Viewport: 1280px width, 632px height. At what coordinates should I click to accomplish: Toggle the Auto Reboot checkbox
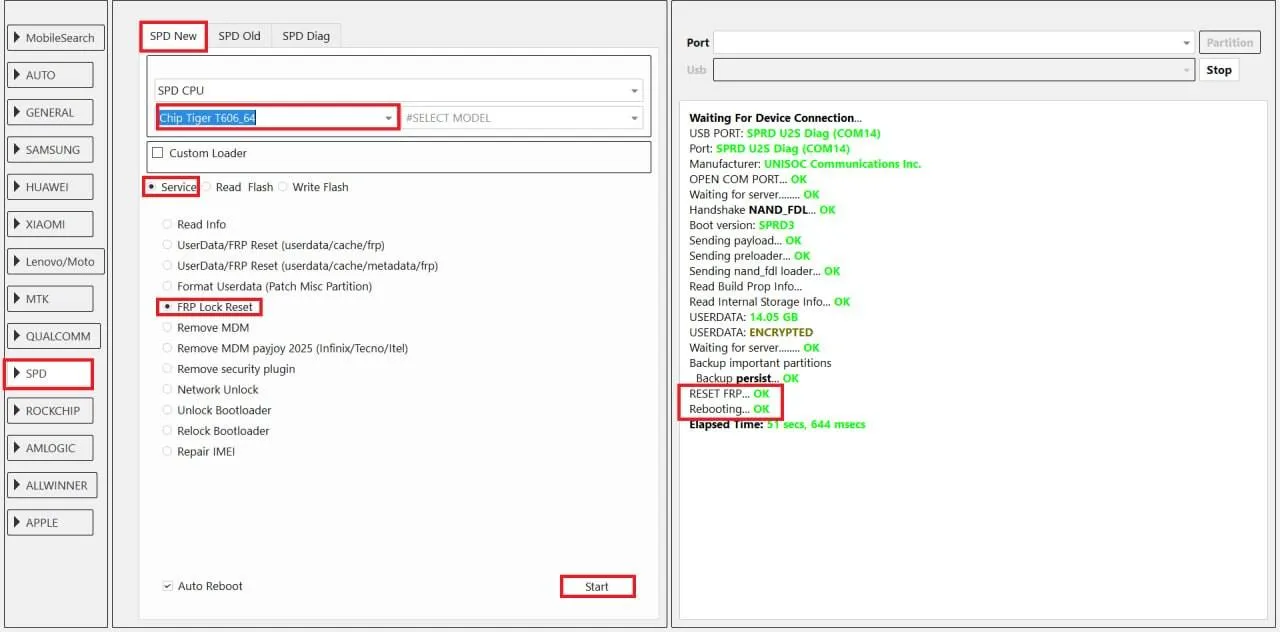tap(168, 586)
